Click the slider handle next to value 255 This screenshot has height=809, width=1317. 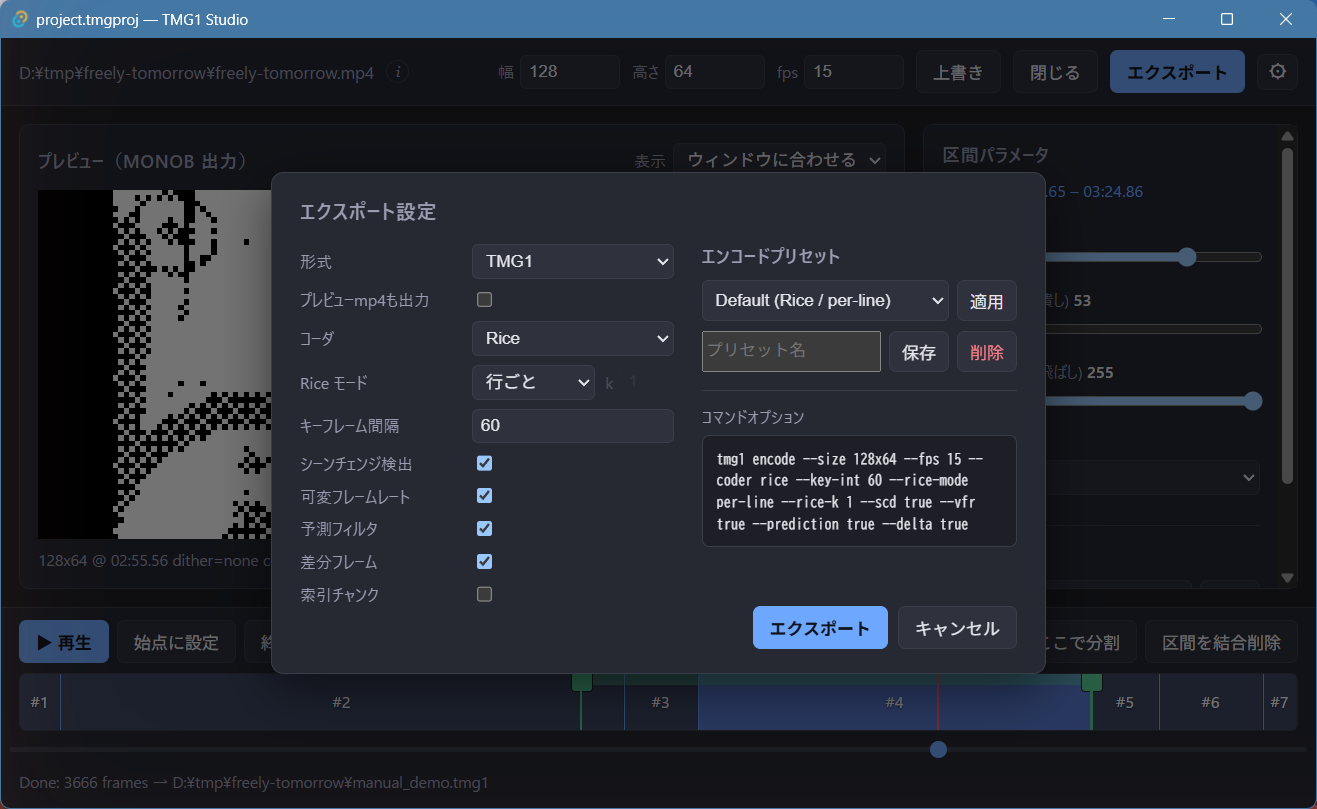(1252, 401)
